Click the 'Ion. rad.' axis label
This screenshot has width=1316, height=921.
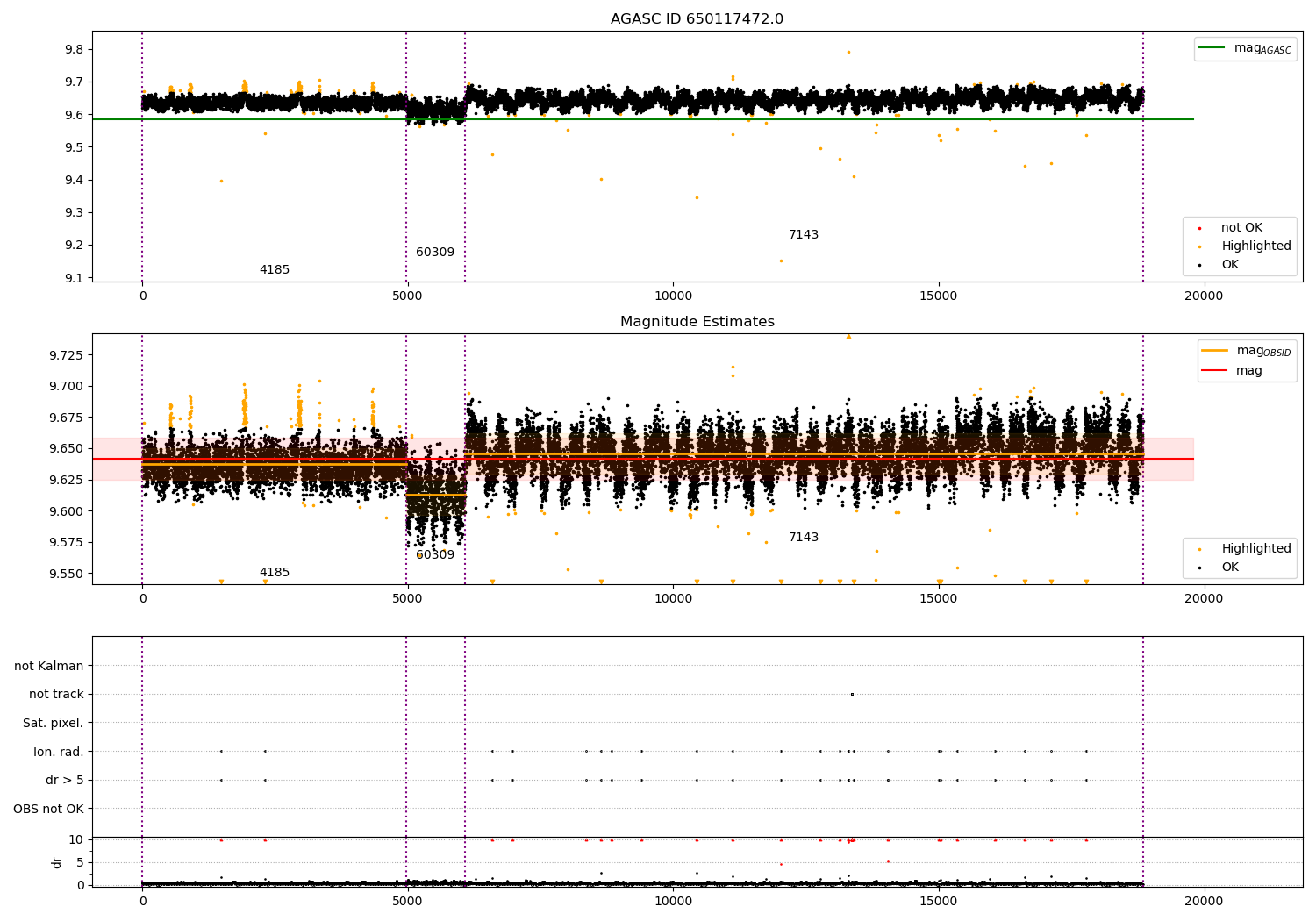[58, 752]
